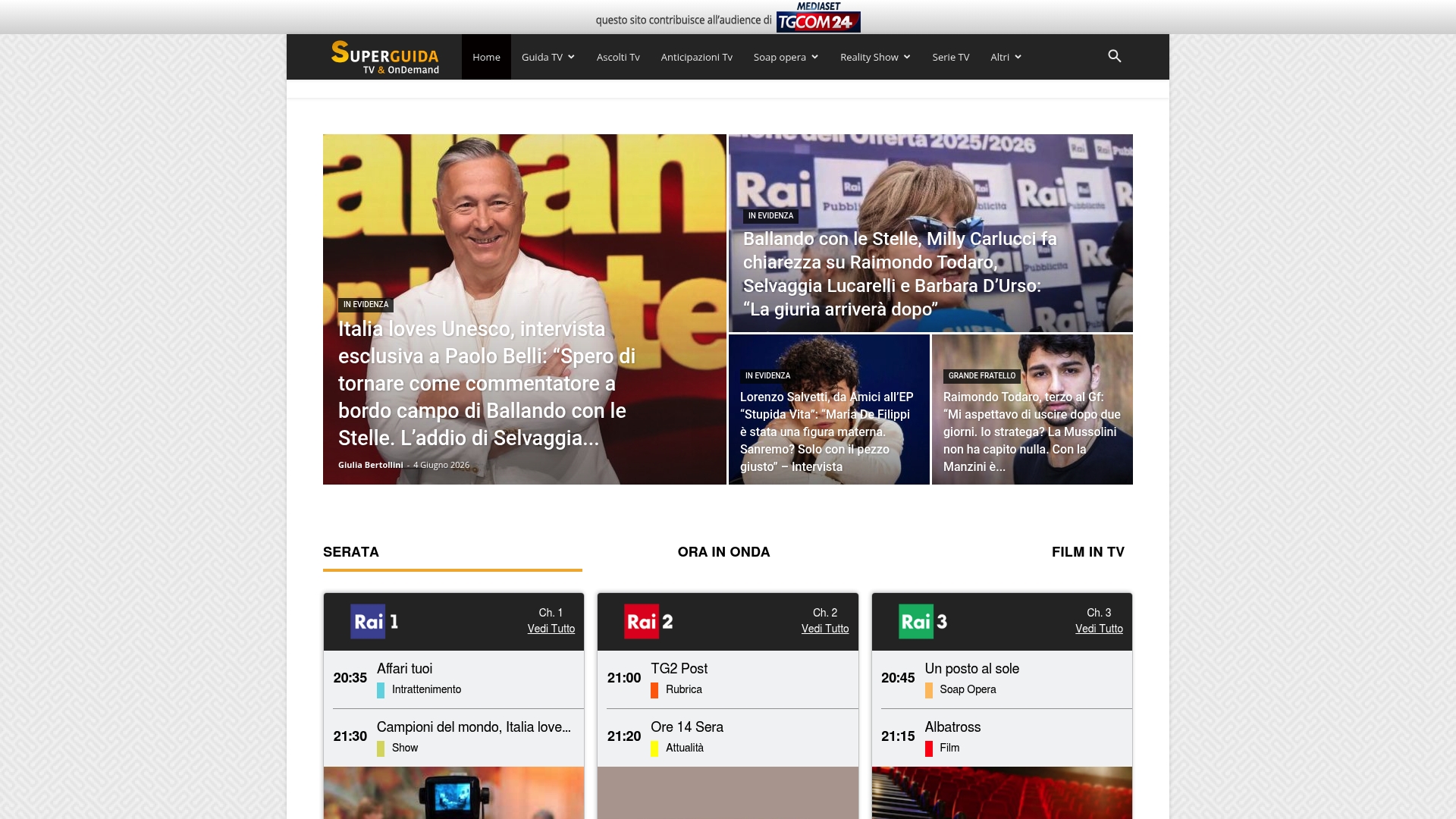Open the Anticipazioni Tv menu item
Viewport: 1456px width, 819px height.
point(696,57)
